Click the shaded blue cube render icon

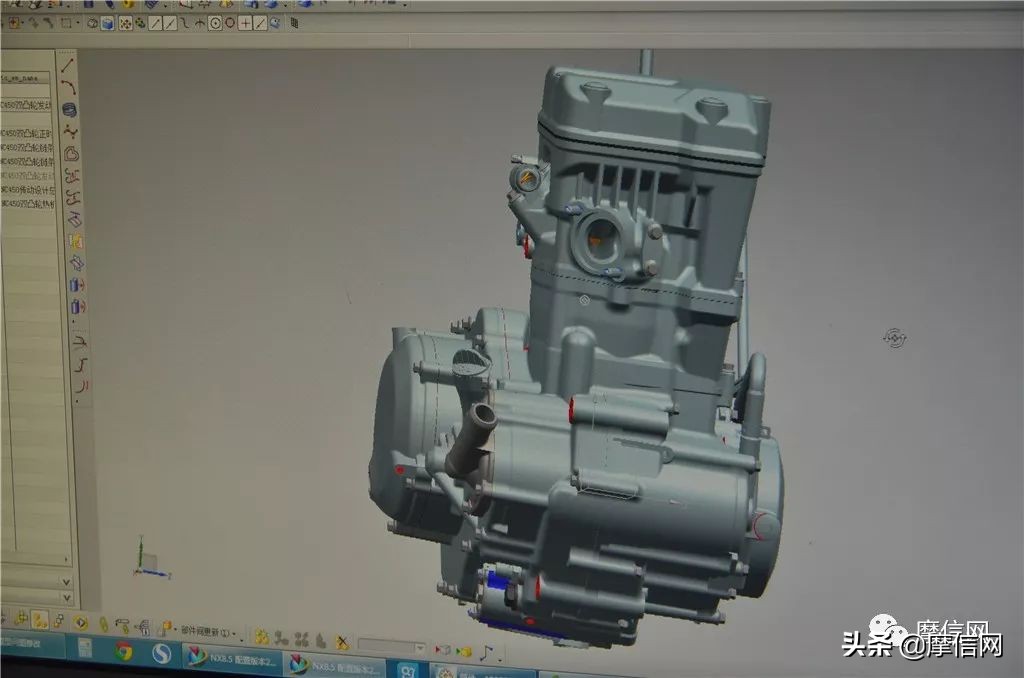107,22
